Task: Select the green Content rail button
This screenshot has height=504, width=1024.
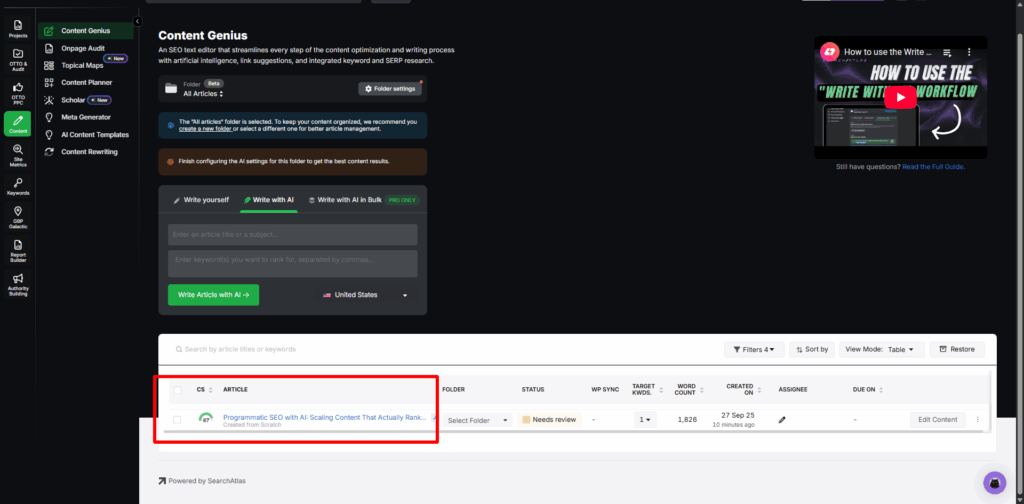Action: (18, 123)
